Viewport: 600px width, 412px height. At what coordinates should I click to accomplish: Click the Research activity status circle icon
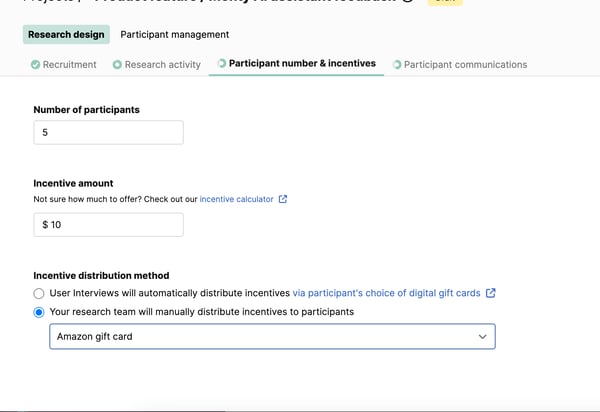click(117, 65)
